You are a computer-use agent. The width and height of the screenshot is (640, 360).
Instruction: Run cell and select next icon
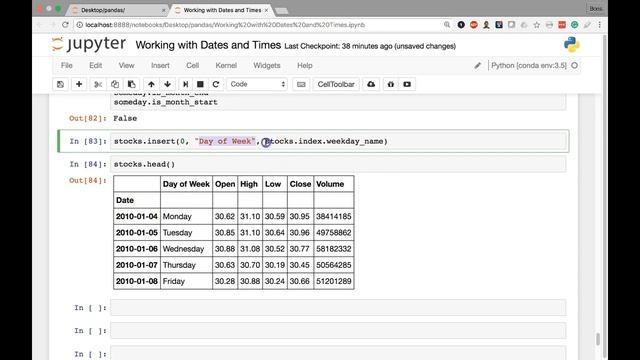pos(185,84)
